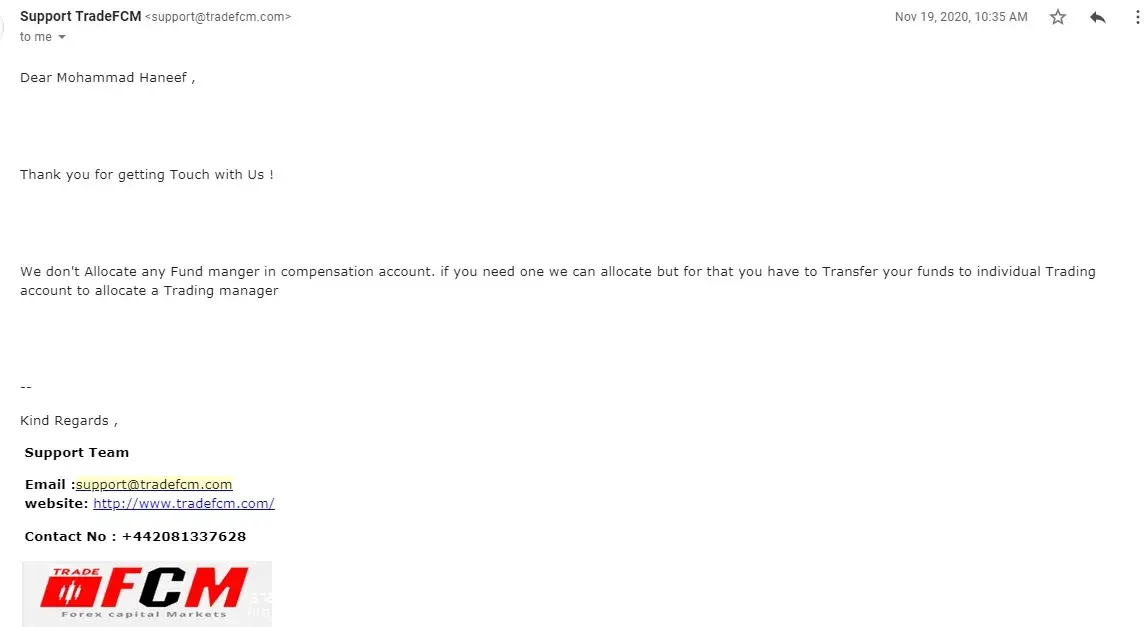Click the "Thank you for getting Touch" line
Image resolution: width=1145 pixels, height=627 pixels.
[146, 175]
